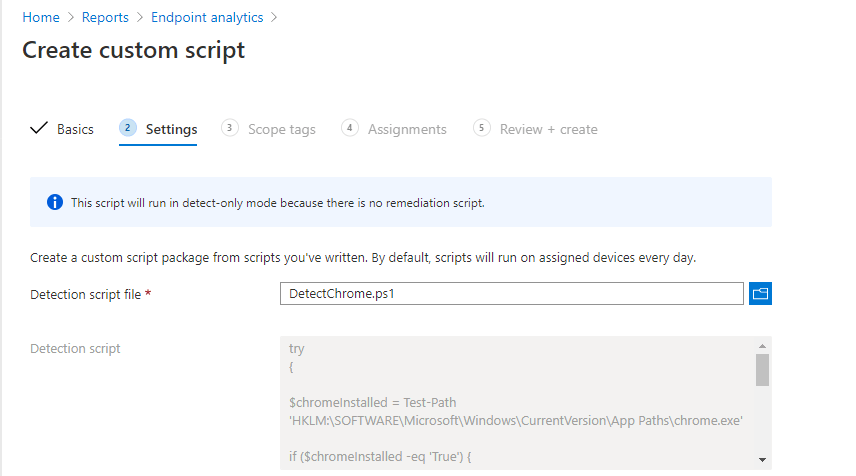Click the step 5 circle icon
Screen dimensions: 856x476
click(482, 128)
